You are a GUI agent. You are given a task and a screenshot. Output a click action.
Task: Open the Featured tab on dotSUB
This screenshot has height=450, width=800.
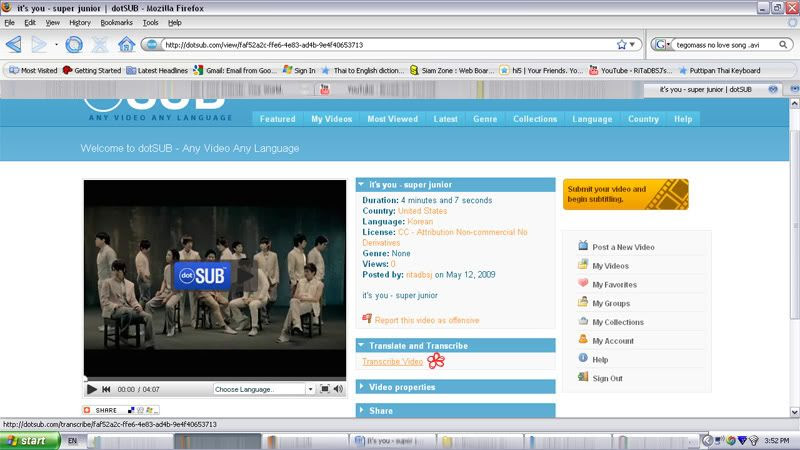tap(278, 119)
